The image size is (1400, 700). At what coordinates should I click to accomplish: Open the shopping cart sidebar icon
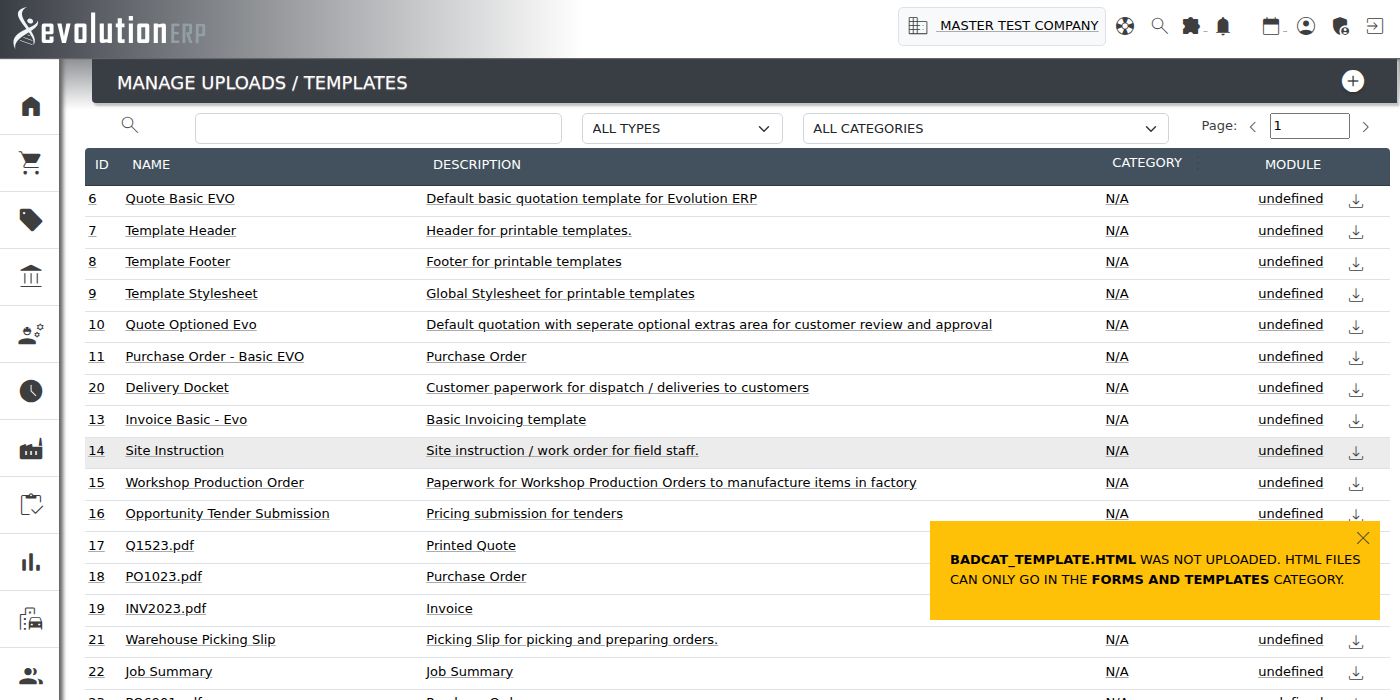[31, 163]
